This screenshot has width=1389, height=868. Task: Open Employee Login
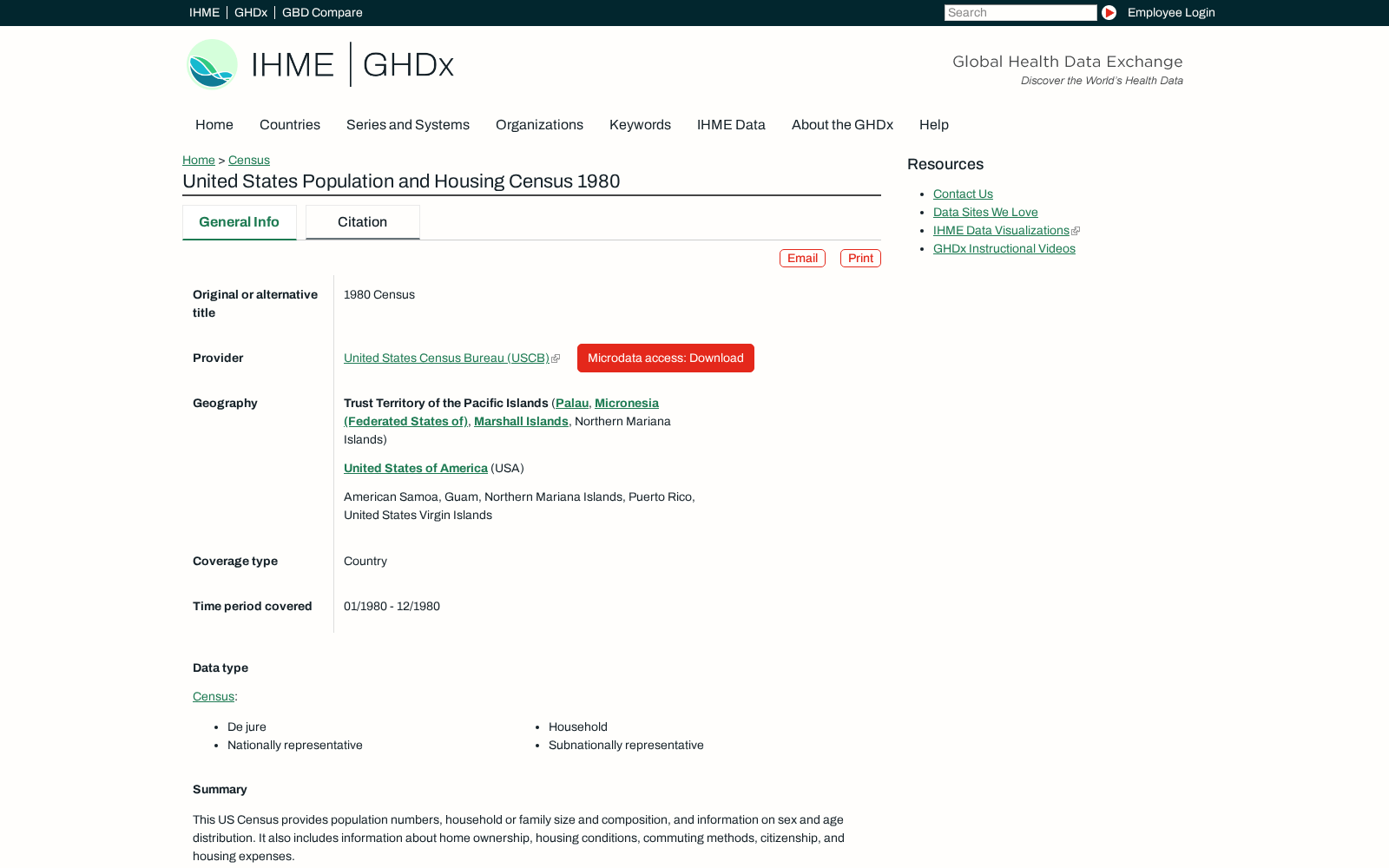pos(1171,12)
